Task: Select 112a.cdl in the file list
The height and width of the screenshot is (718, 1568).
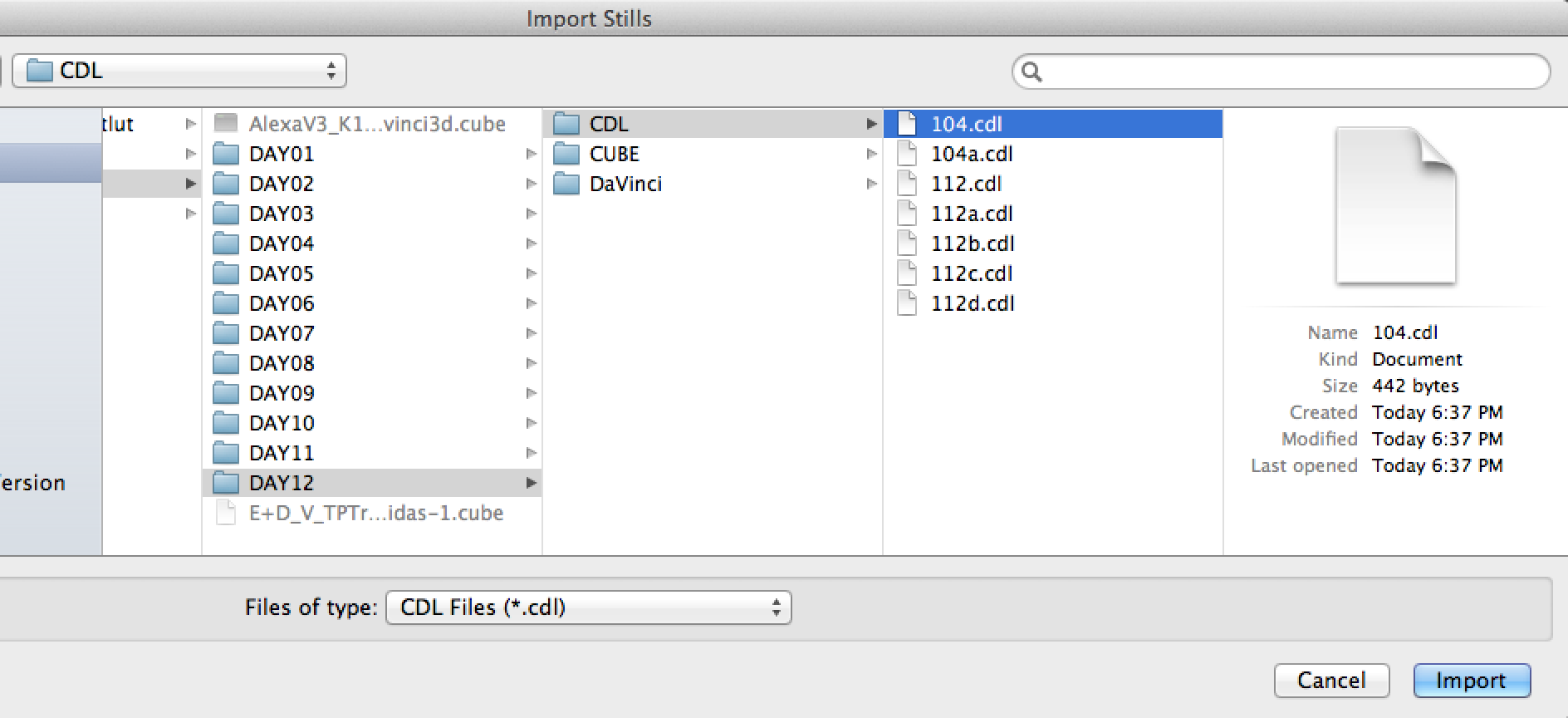Action: coord(972,214)
